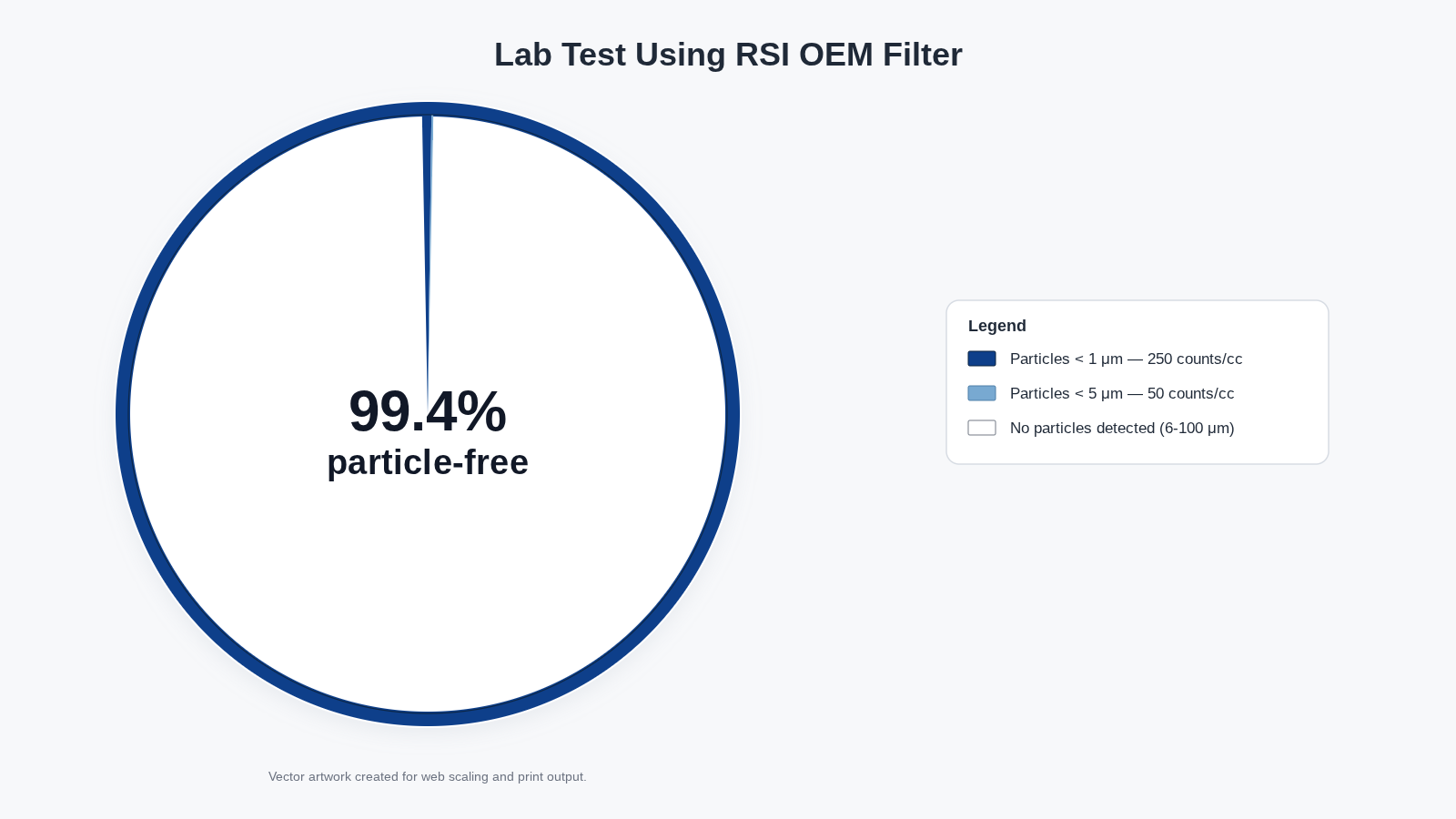Click the 'particle-free' caption in the chart

click(427, 462)
